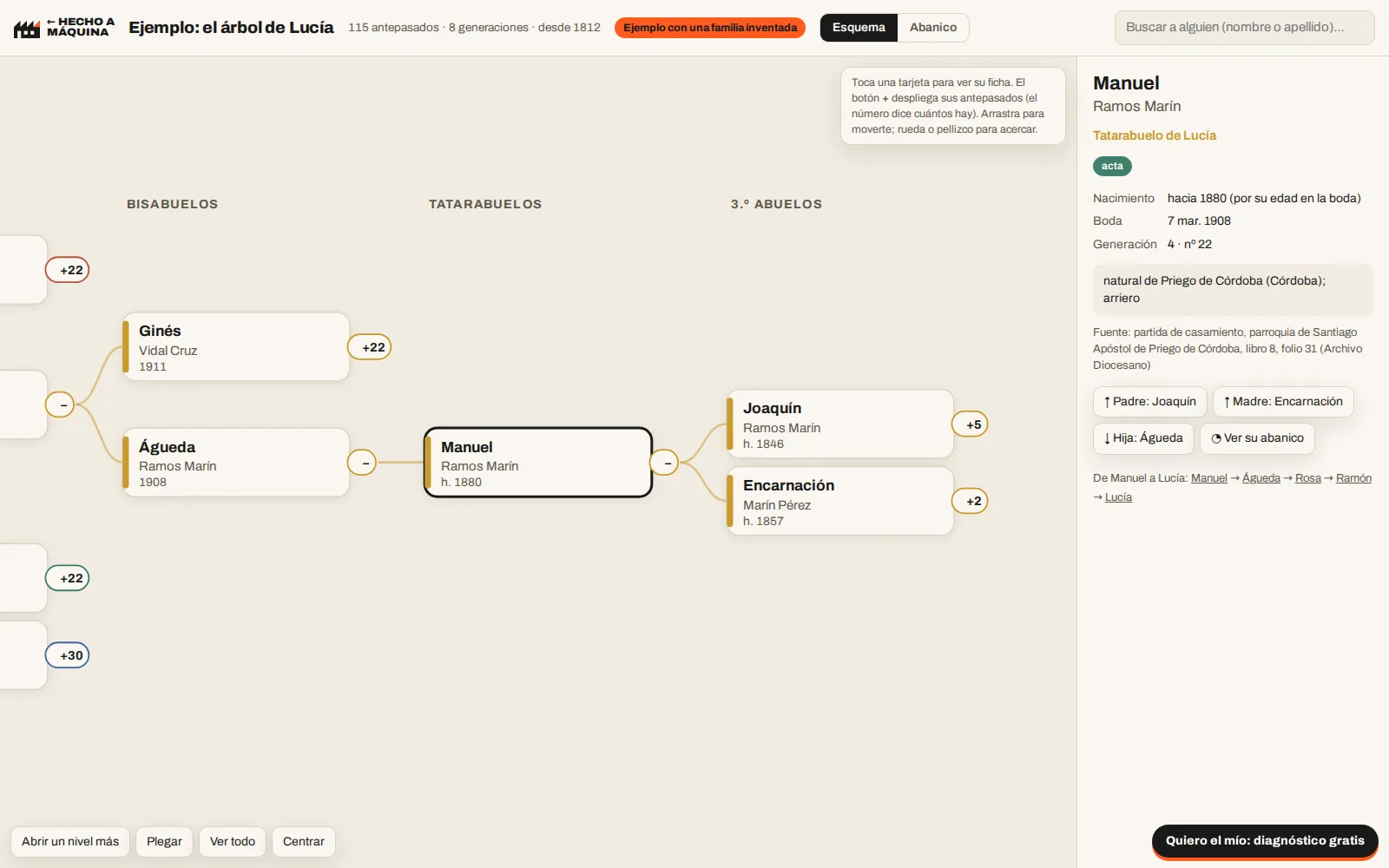Click the 'Ejemplo con una familia inventada' badge
The image size is (1389, 868).
[x=710, y=28]
